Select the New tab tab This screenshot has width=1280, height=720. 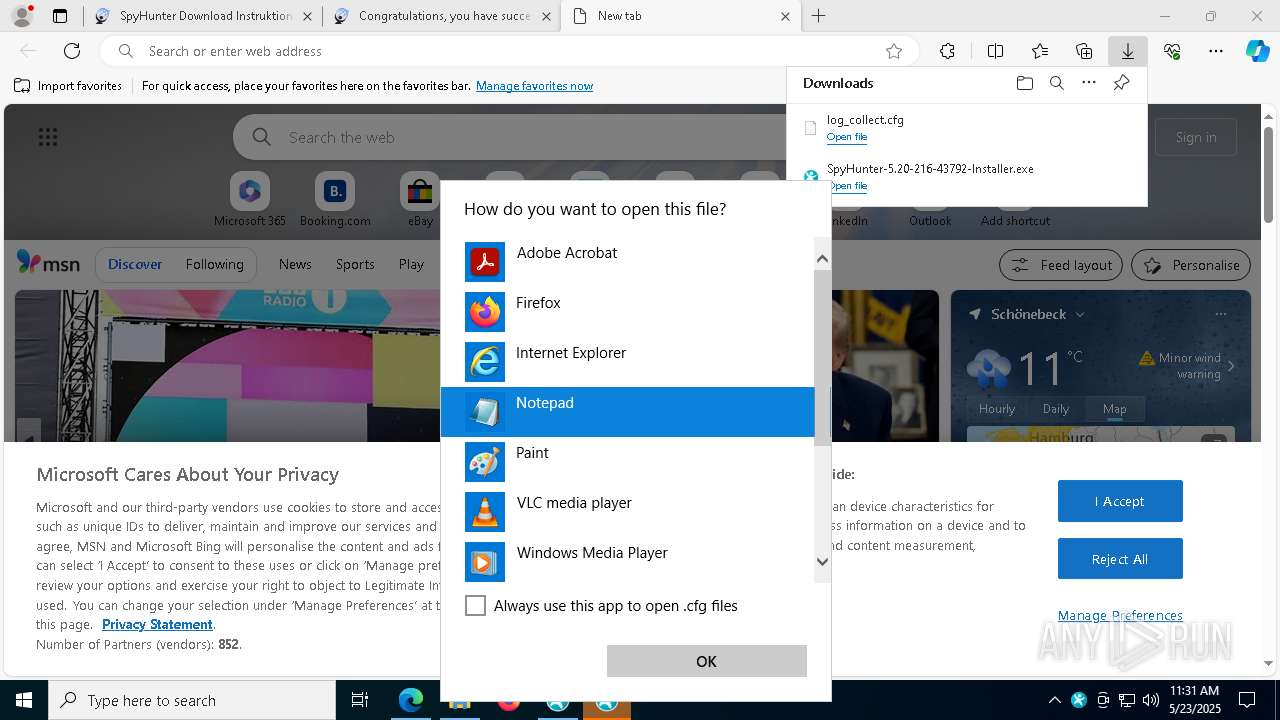[680, 16]
